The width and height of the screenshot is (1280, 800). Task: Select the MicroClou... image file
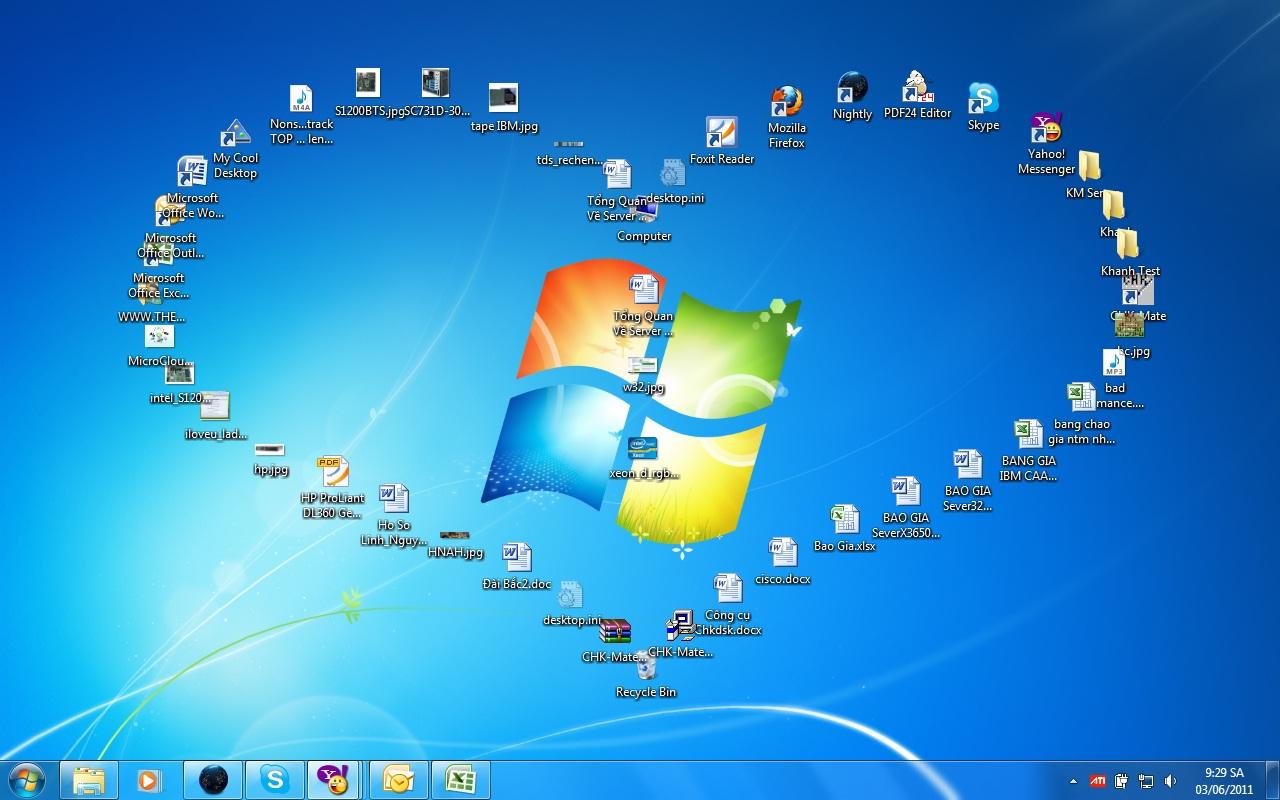[x=159, y=337]
